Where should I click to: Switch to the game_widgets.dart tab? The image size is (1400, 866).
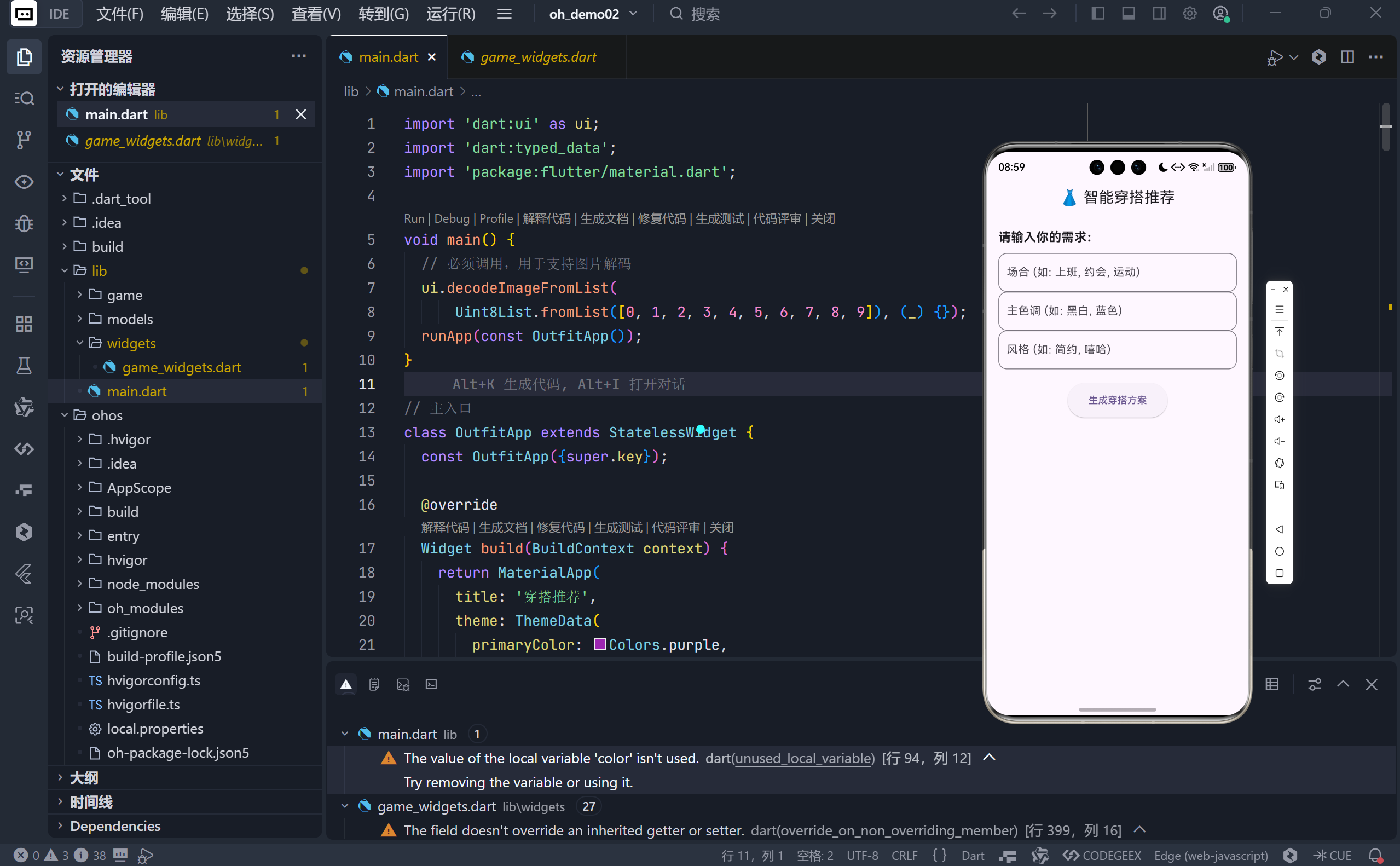(537, 57)
